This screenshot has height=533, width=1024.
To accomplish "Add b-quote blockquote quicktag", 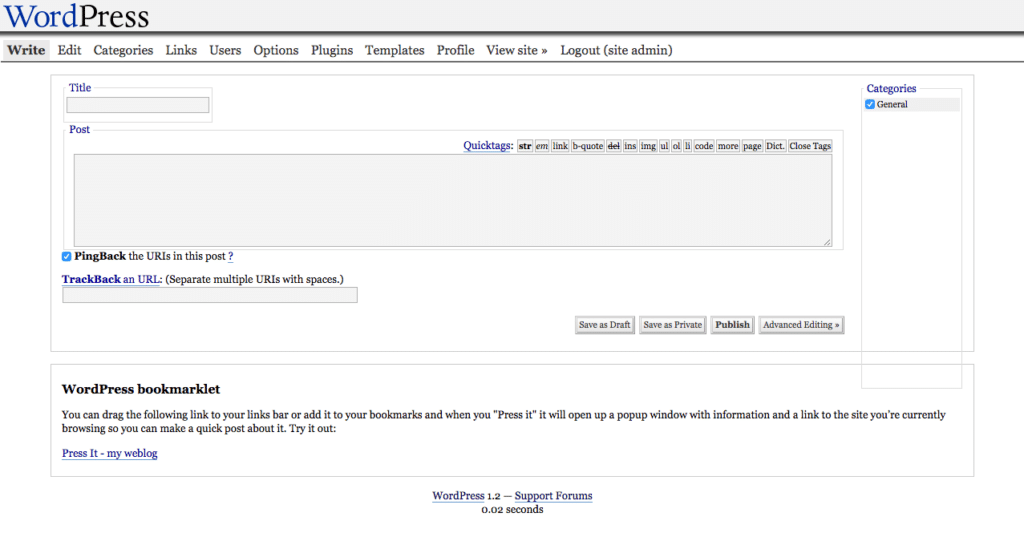I will [x=588, y=146].
